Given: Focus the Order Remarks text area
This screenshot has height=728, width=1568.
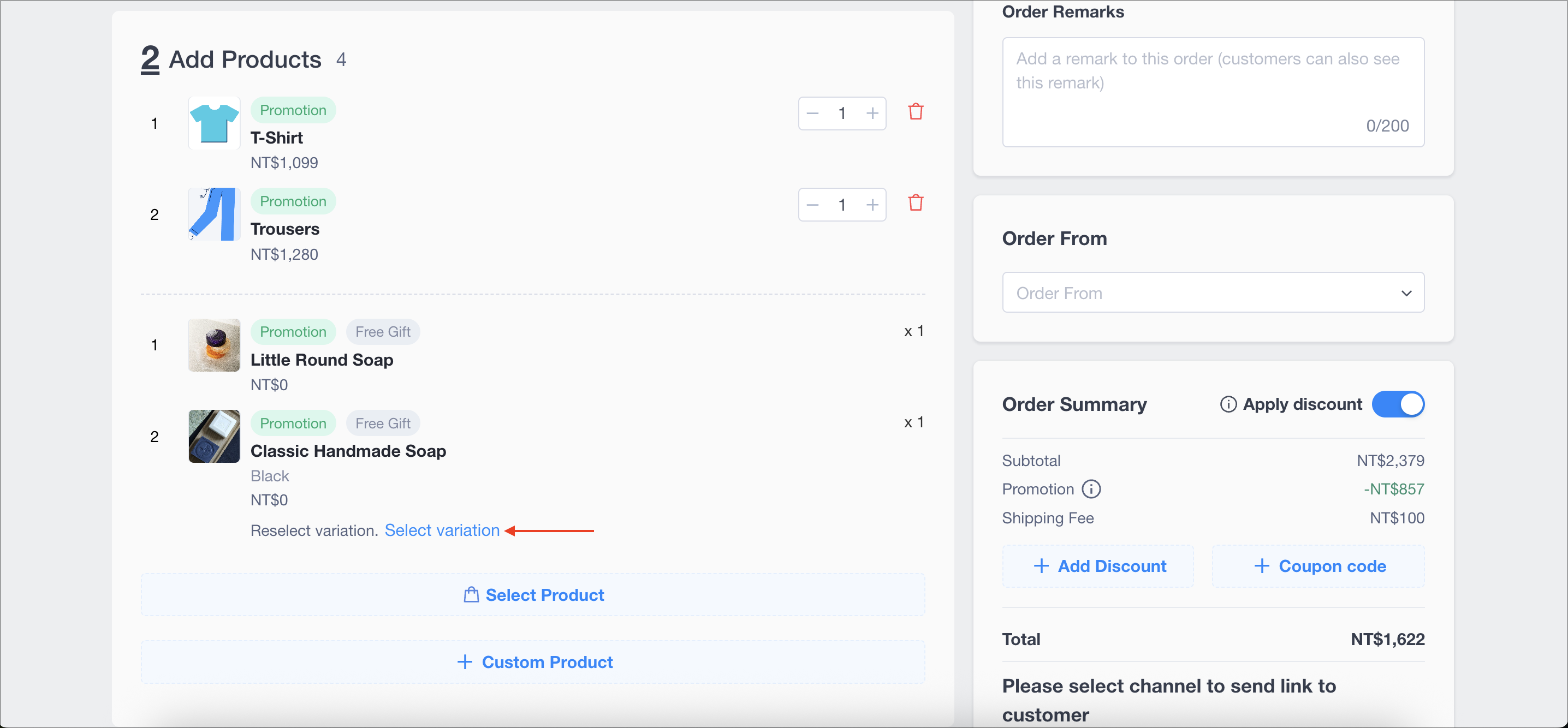Looking at the screenshot, I should [1213, 92].
